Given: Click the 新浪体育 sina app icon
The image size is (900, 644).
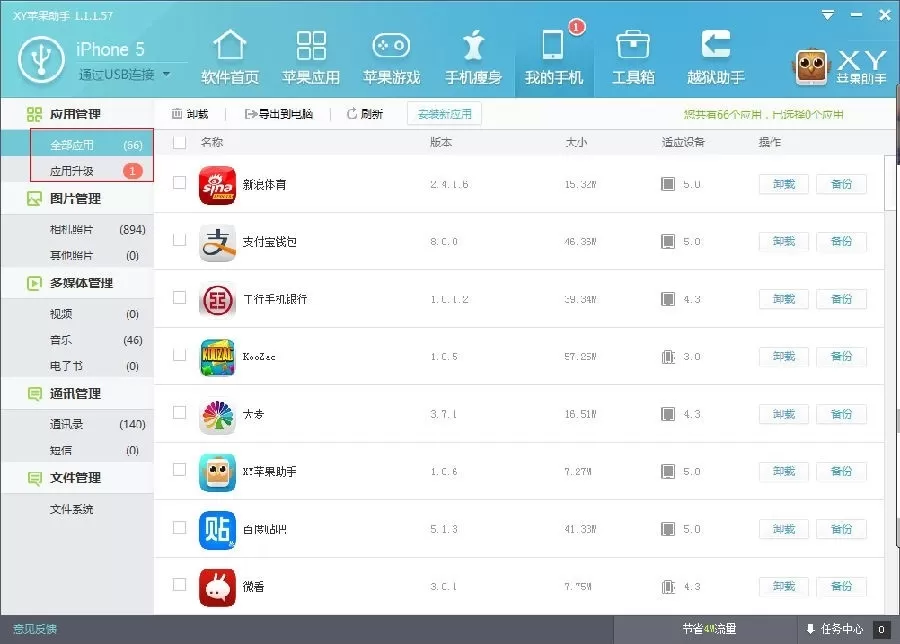Looking at the screenshot, I should [217, 185].
